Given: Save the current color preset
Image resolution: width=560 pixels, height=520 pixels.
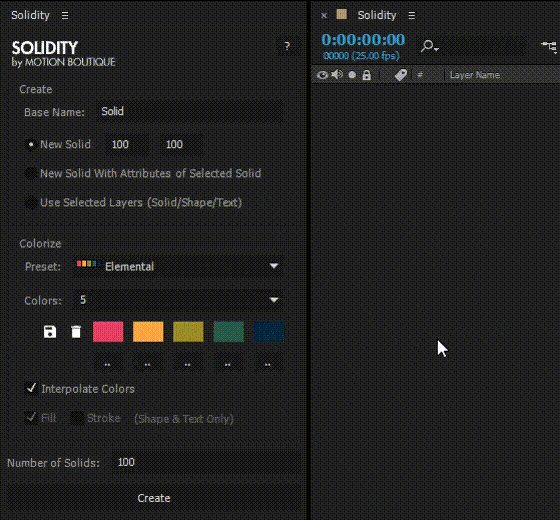Looking at the screenshot, I should point(50,332).
